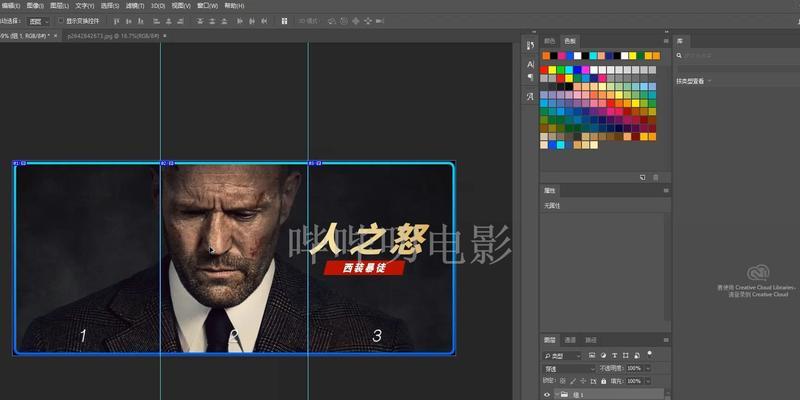
Task: Open the 3D(D) menu
Action: point(158,6)
